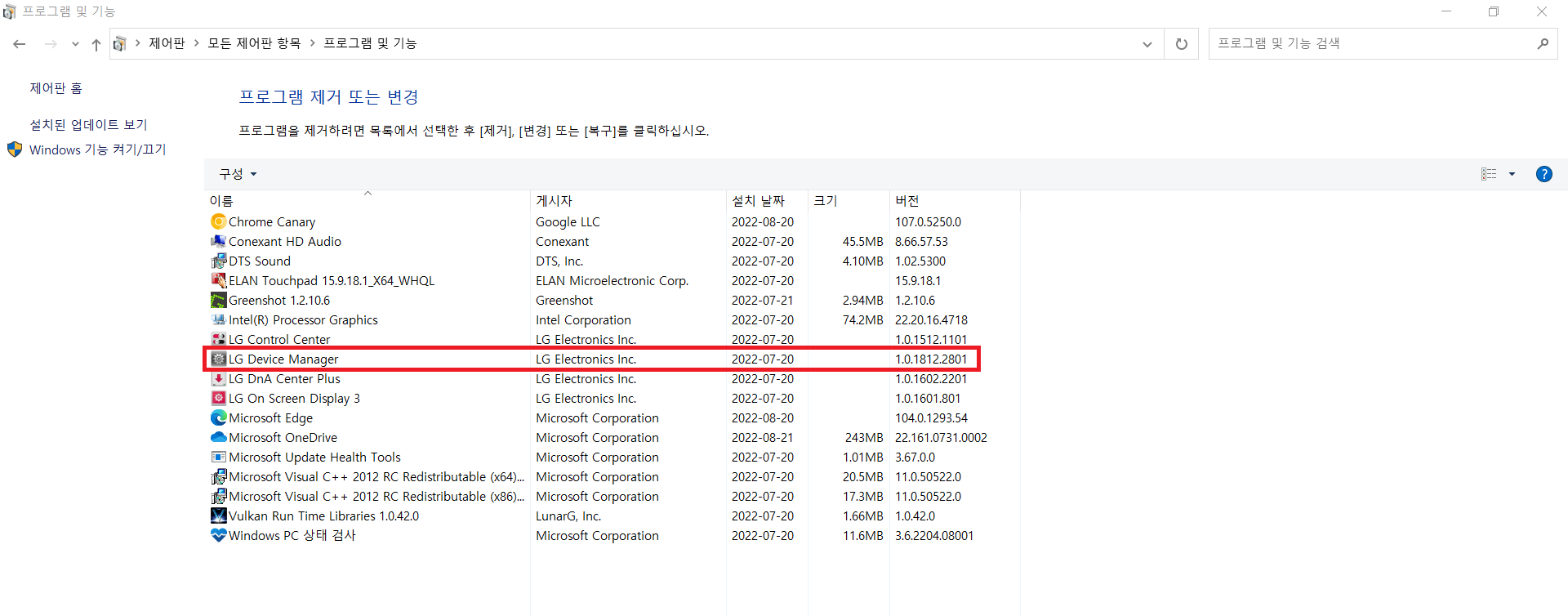1568x616 pixels.
Task: Click the 2022-08-21 install date
Action: point(763,437)
